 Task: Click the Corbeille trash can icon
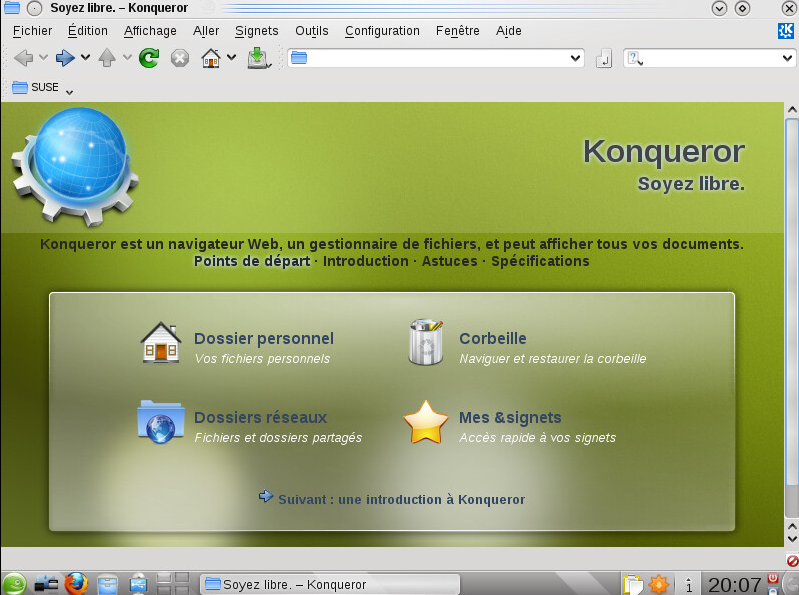[426, 342]
